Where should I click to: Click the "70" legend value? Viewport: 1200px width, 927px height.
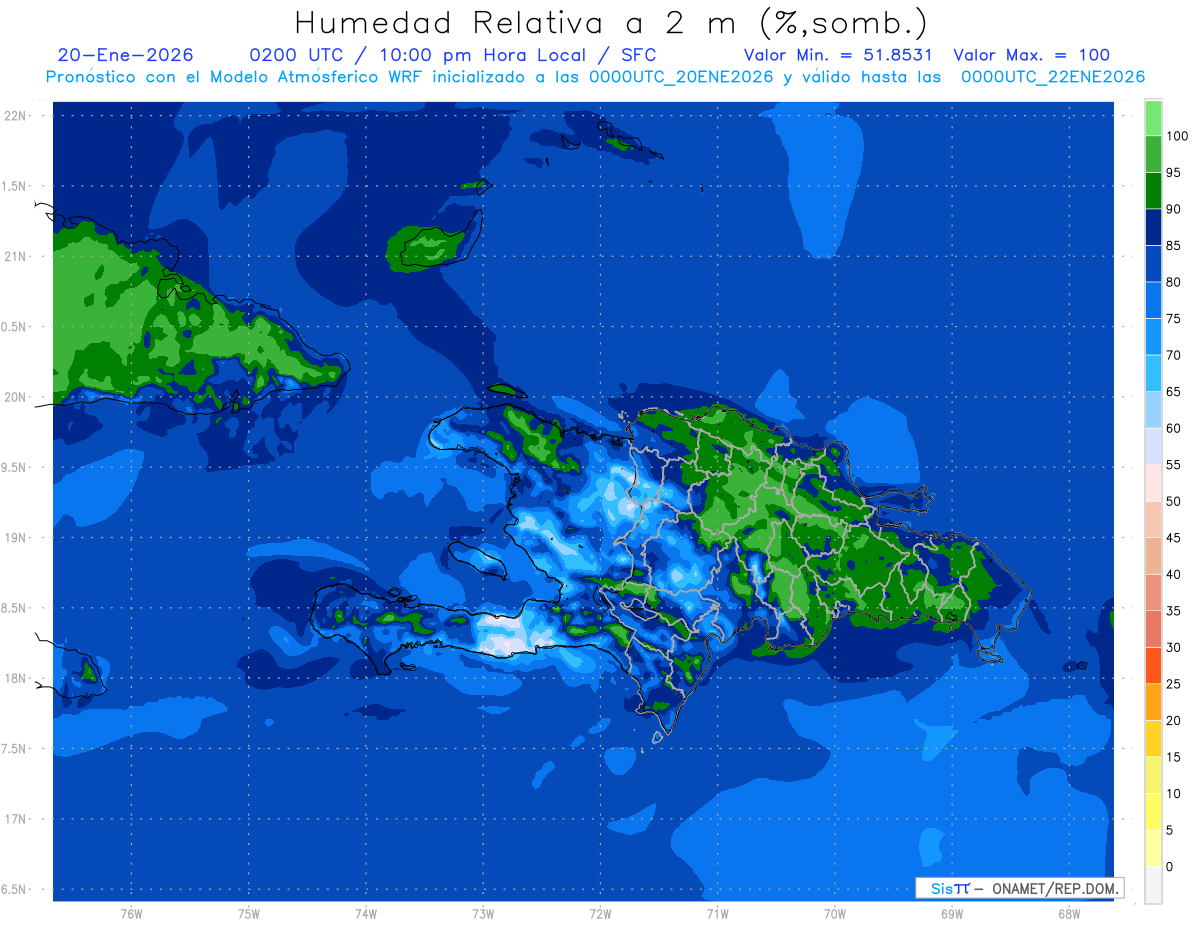click(x=1173, y=355)
